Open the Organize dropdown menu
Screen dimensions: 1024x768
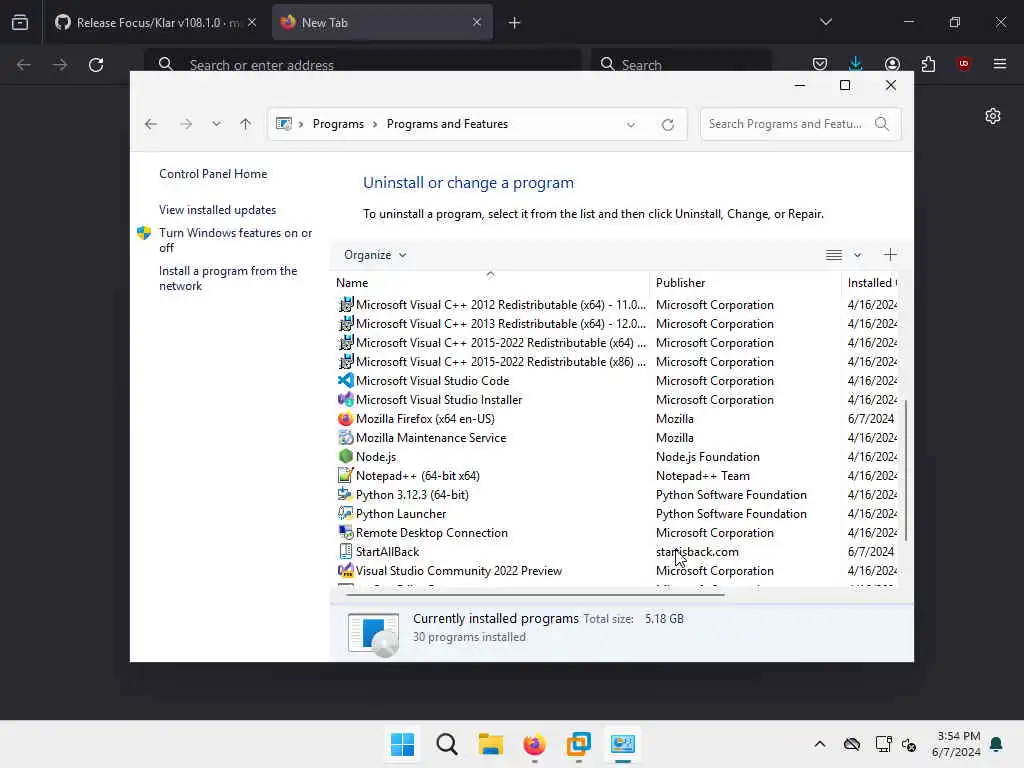click(375, 255)
